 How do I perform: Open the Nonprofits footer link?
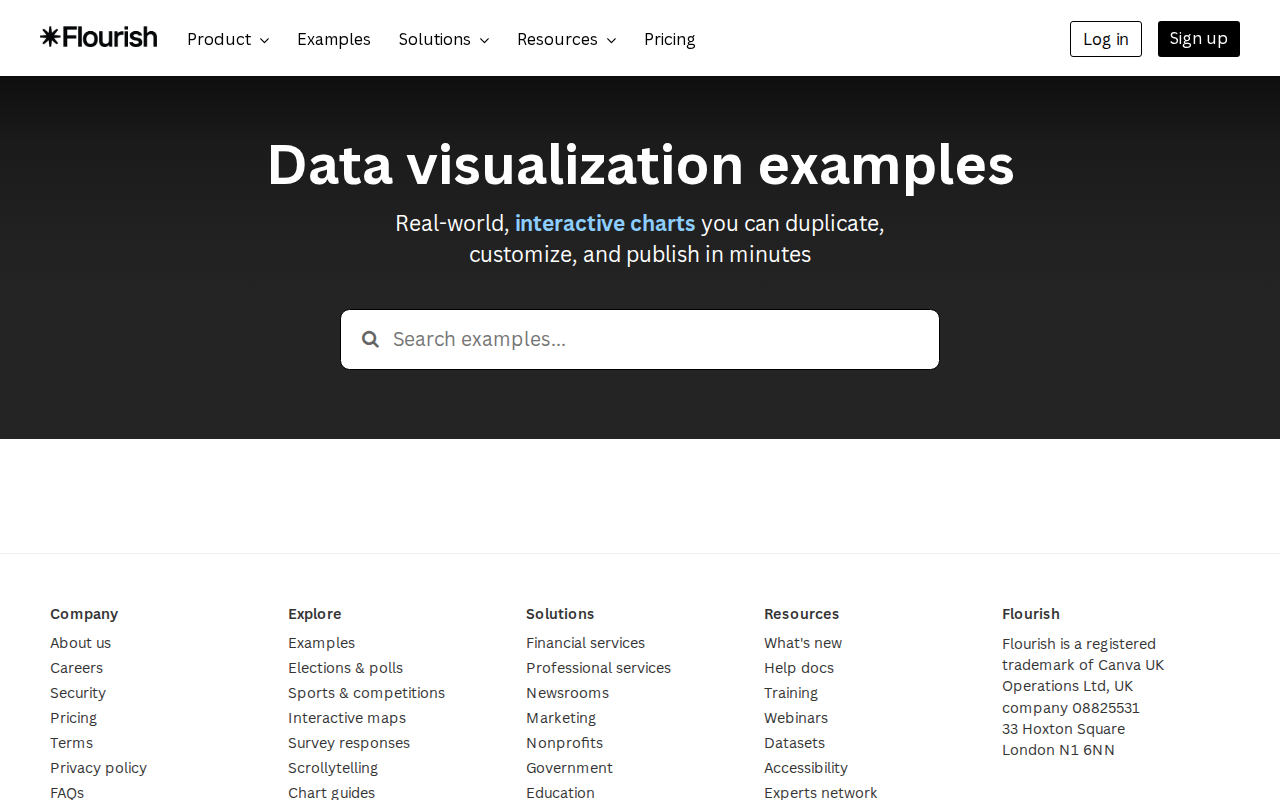(x=565, y=743)
